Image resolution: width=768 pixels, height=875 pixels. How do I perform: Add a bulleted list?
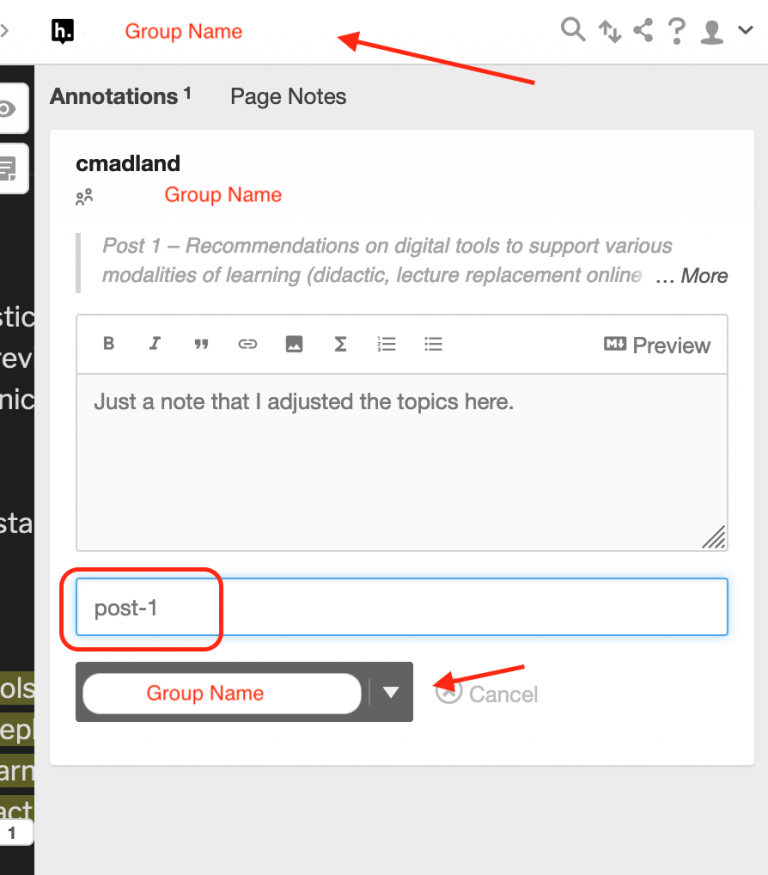[433, 344]
